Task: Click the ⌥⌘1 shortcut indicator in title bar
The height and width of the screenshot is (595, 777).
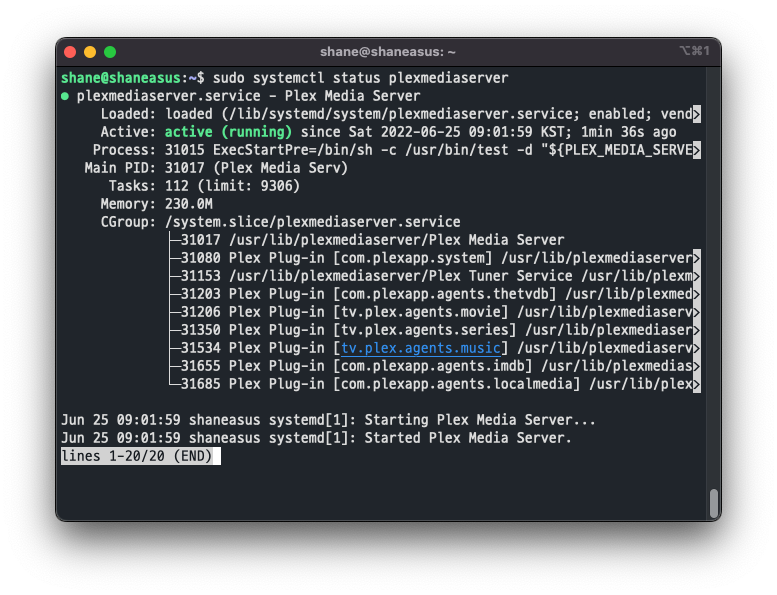Action: 694,51
